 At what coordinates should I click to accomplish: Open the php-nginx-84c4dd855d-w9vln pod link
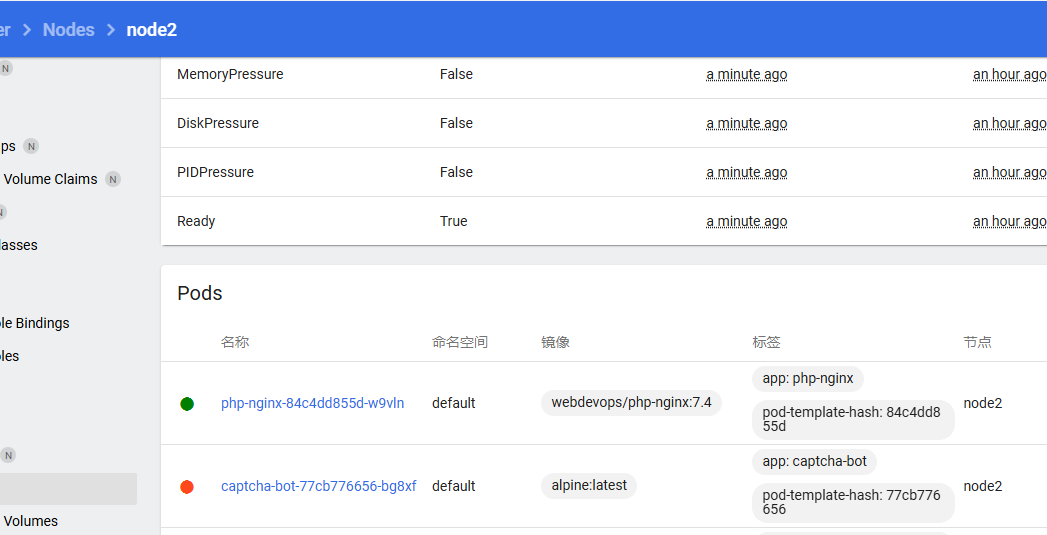tap(312, 403)
